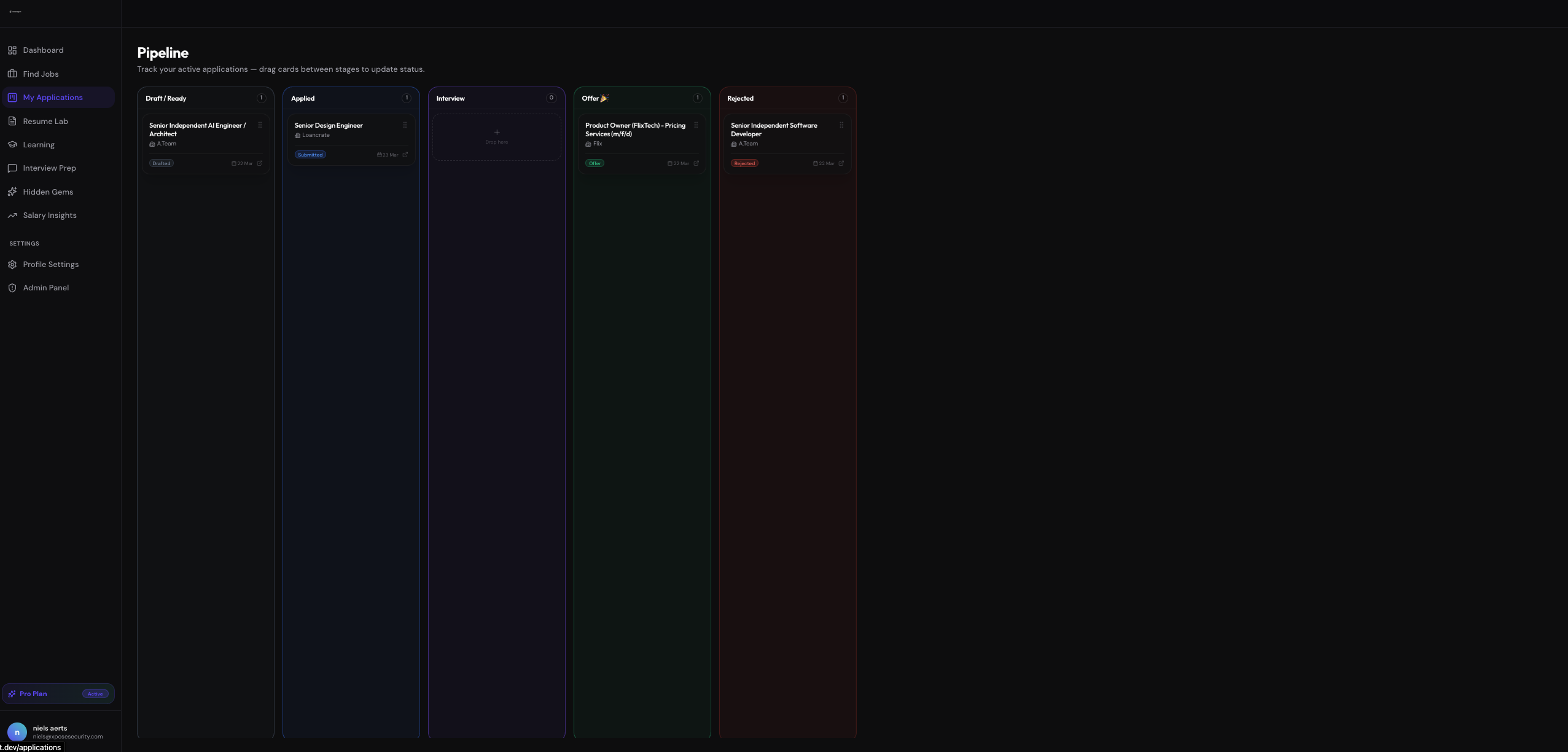The image size is (1568, 752).
Task: Click the Salary Insights trend icon
Action: pyautogui.click(x=12, y=215)
